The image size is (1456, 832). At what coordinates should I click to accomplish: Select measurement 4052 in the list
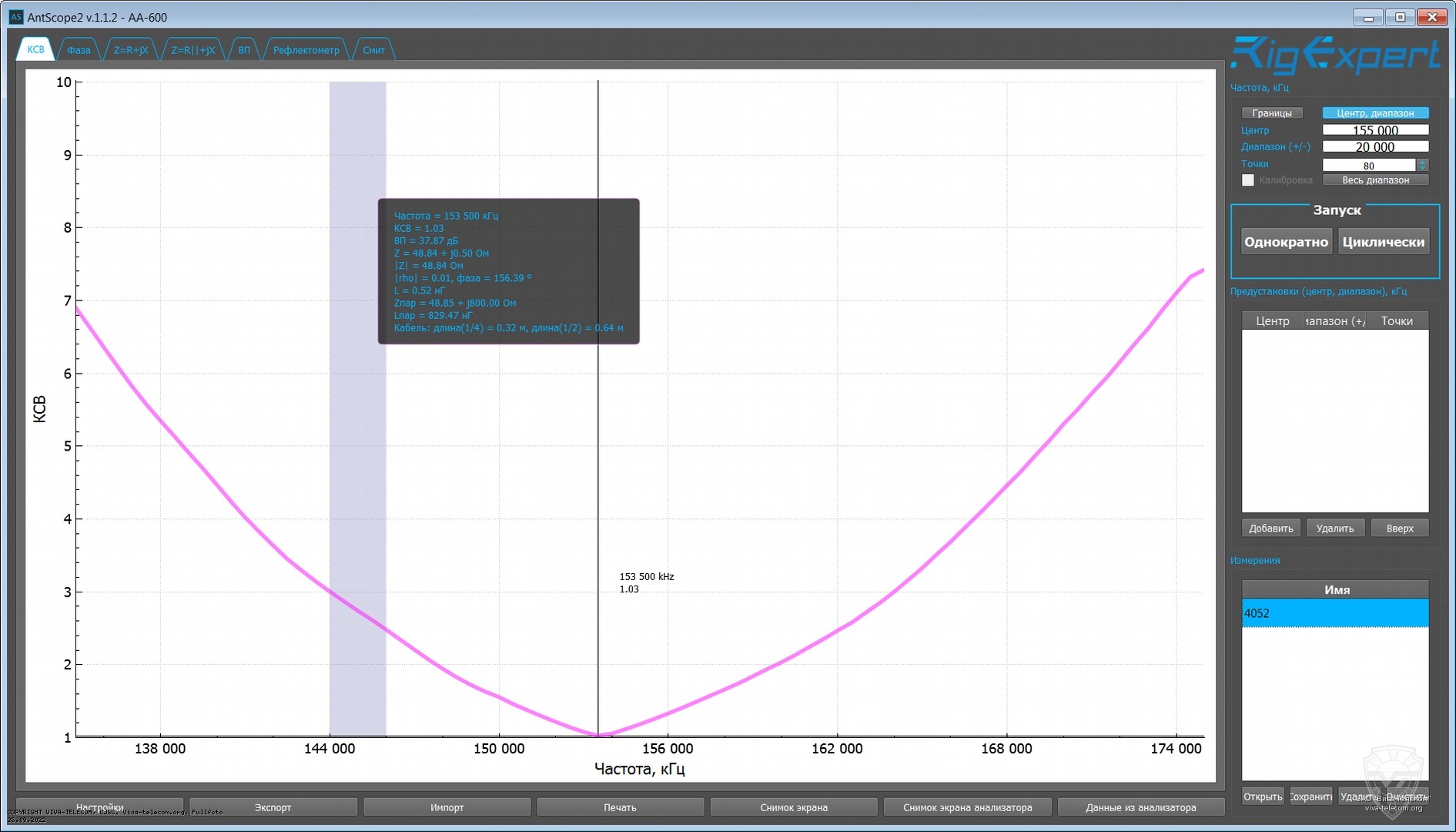point(1334,613)
